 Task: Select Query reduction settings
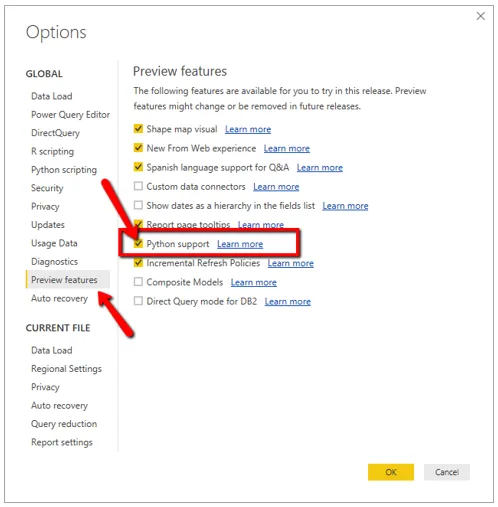point(64,424)
